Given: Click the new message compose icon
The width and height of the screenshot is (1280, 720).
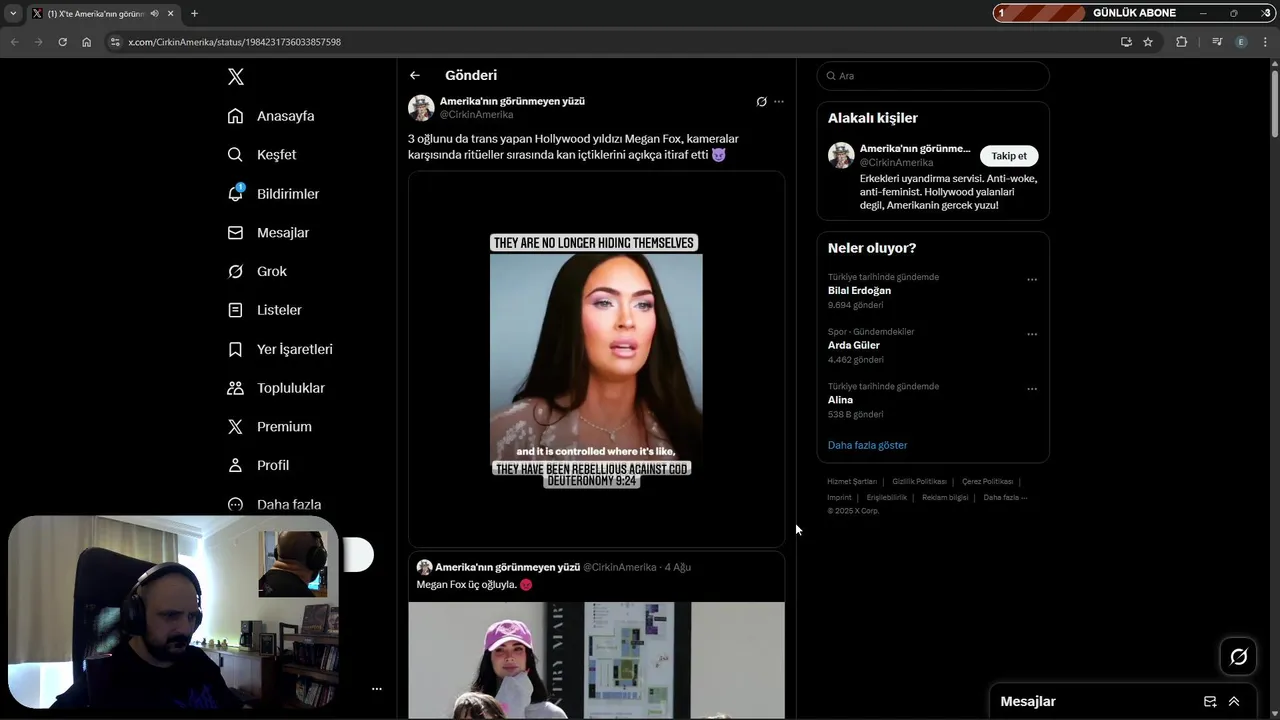Looking at the screenshot, I should (1210, 702).
